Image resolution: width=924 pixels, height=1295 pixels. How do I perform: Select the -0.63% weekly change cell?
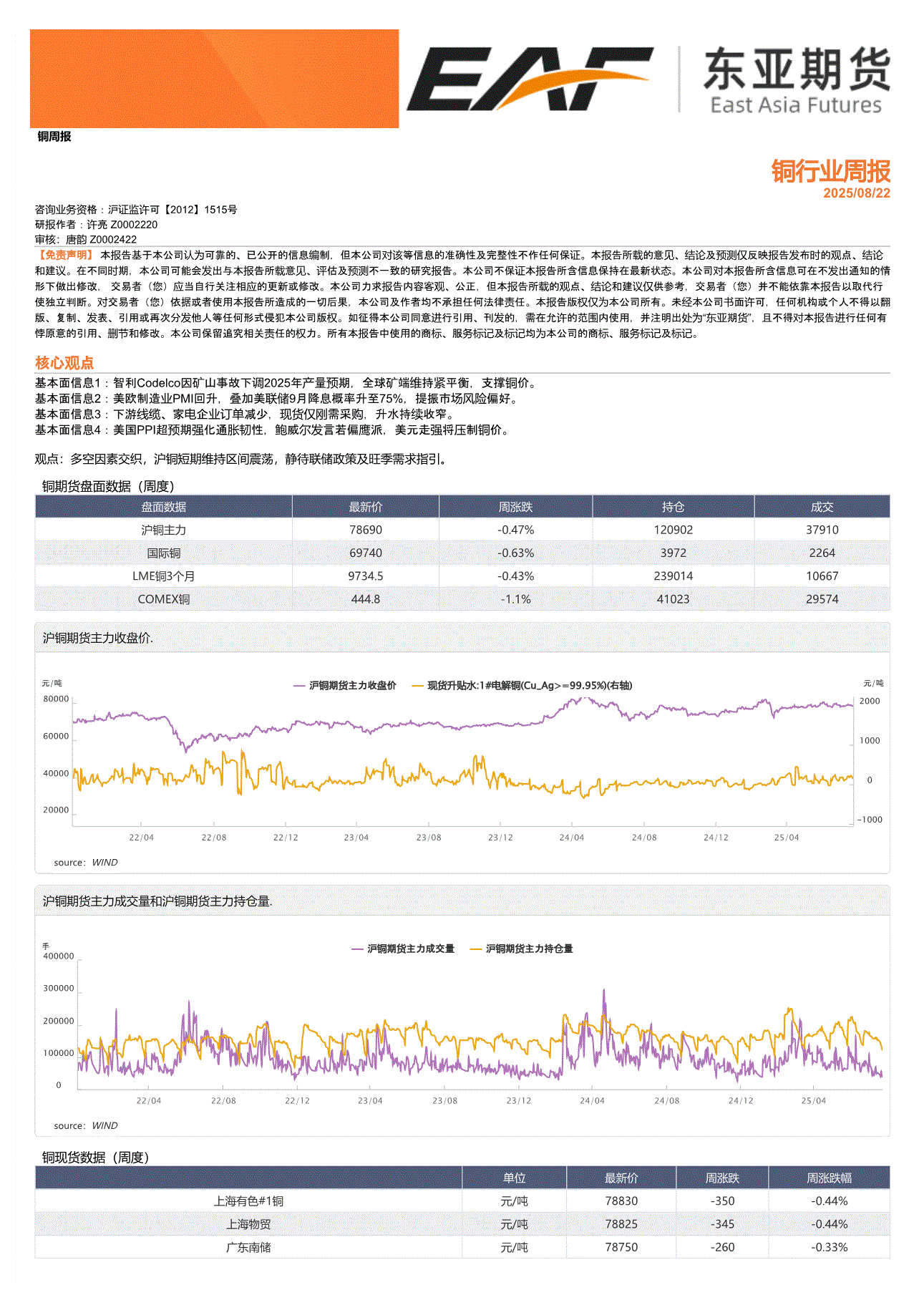(x=516, y=553)
